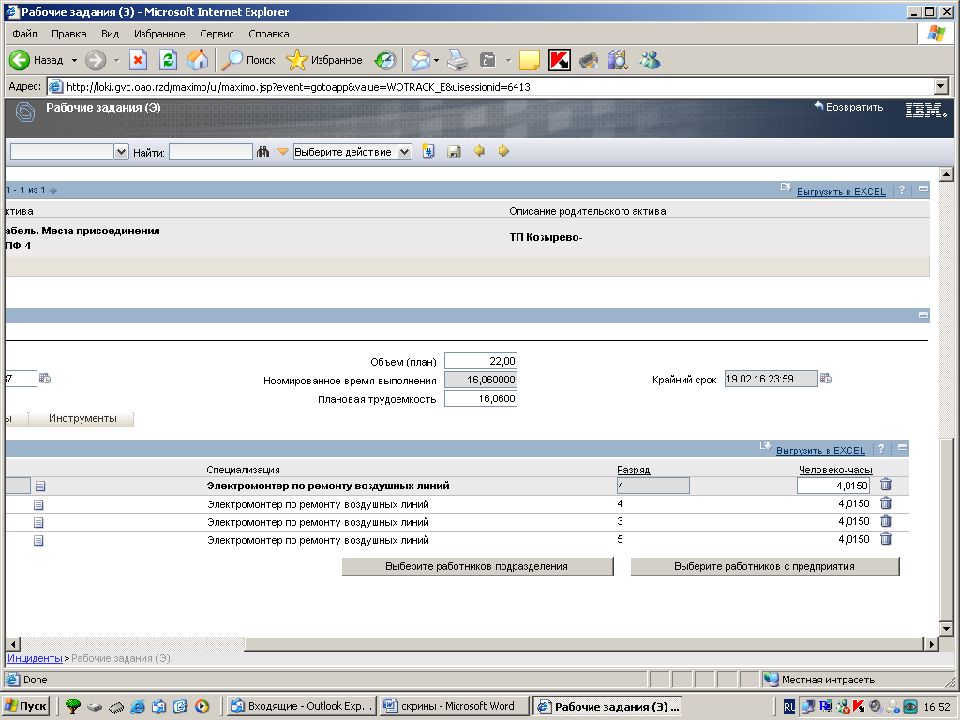Screen dimensions: 960x720
Task: Open the Вид menu
Action: click(x=110, y=34)
